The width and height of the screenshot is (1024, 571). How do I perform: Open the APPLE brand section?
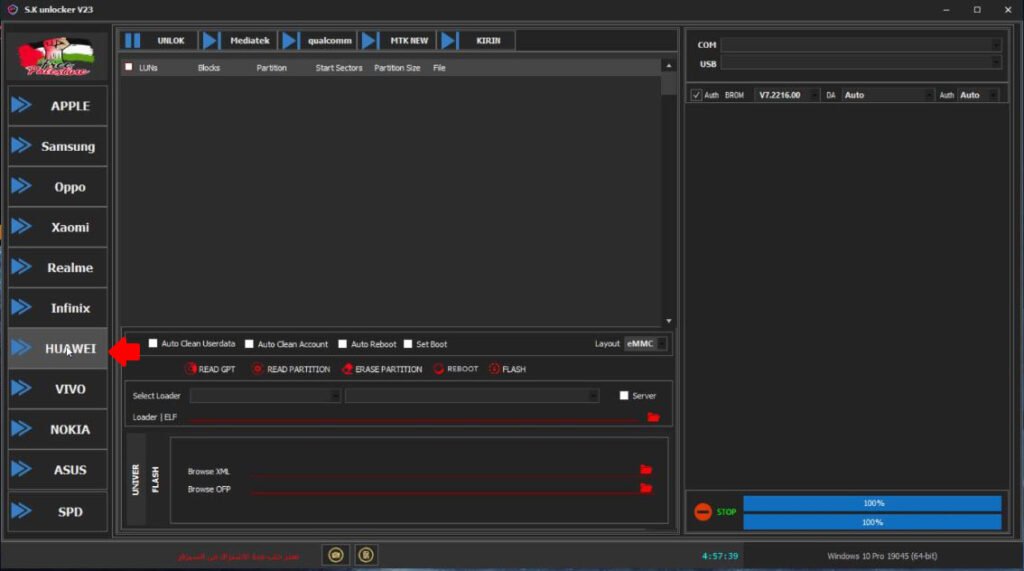57,106
